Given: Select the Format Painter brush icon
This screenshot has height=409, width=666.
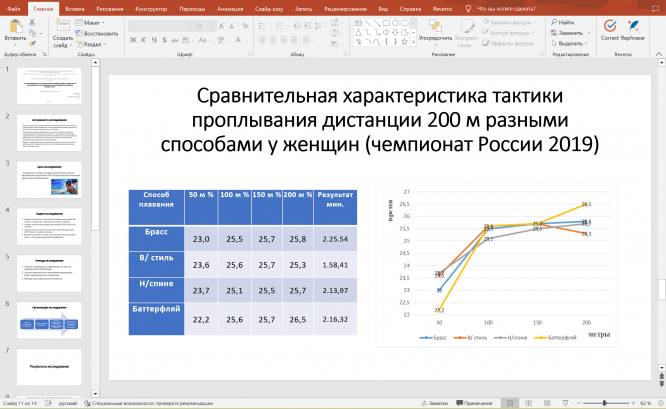Looking at the screenshot, I should pyautogui.click(x=32, y=43).
